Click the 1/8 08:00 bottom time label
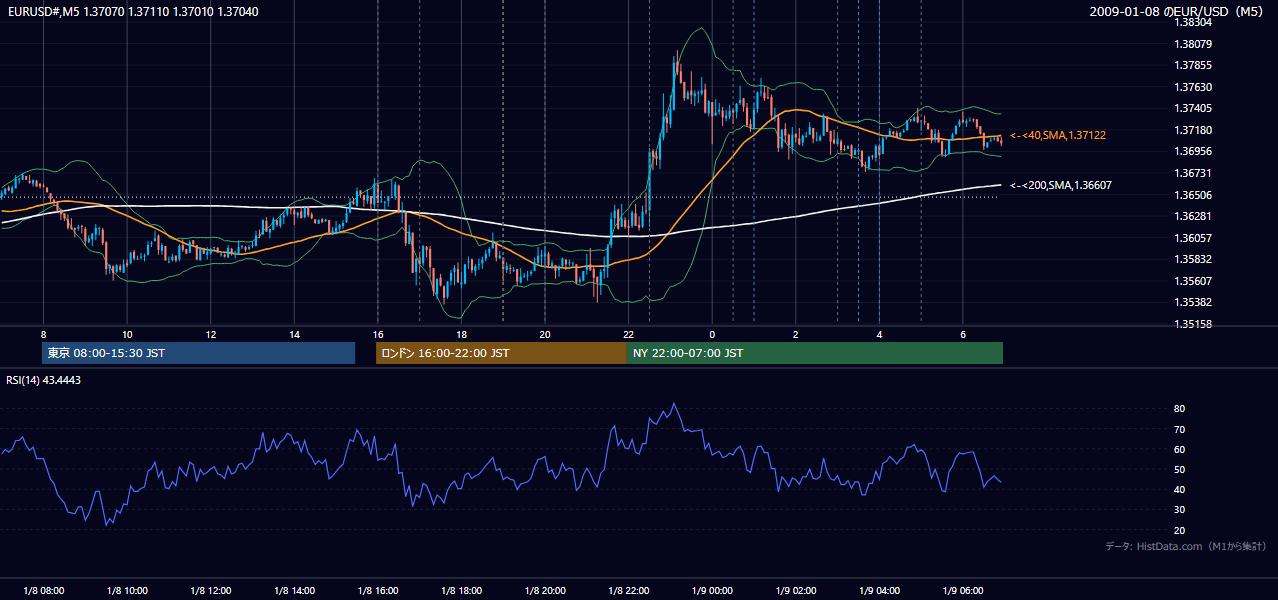This screenshot has height=600, width=1278. point(43,591)
